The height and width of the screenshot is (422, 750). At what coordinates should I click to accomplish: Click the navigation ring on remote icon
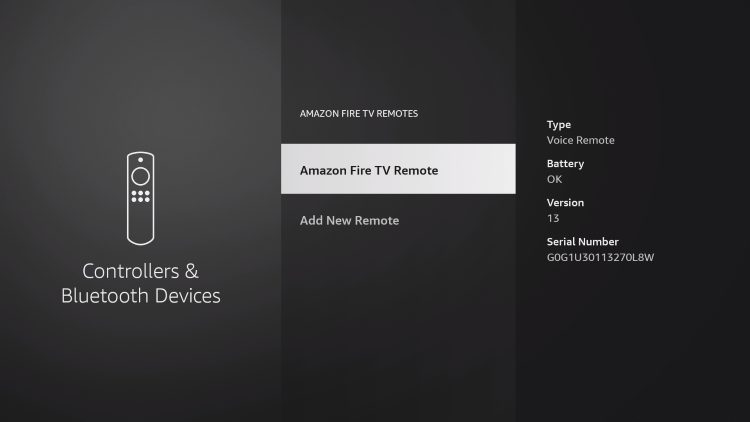pos(141,177)
